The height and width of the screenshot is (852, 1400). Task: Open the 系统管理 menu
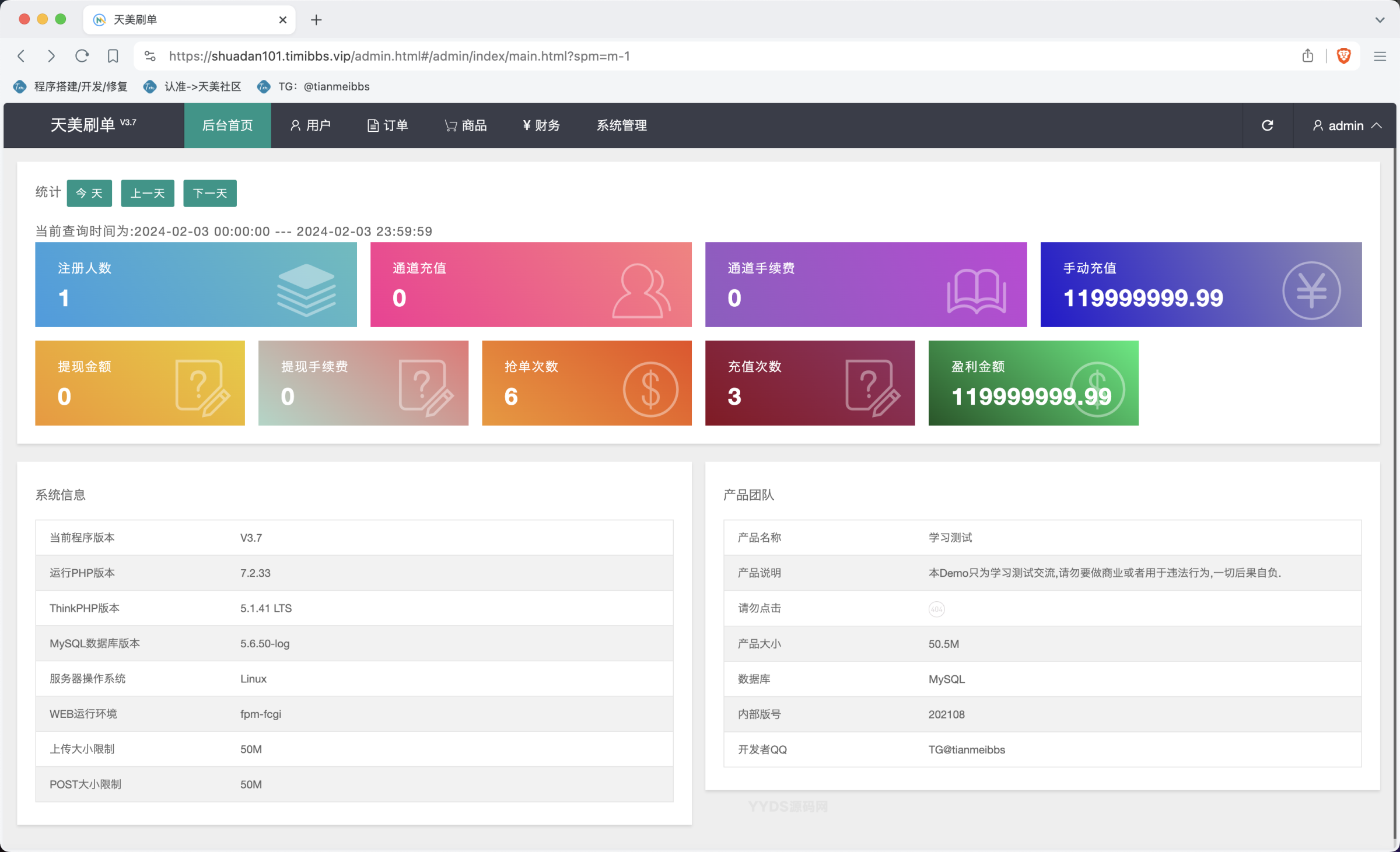[621, 125]
